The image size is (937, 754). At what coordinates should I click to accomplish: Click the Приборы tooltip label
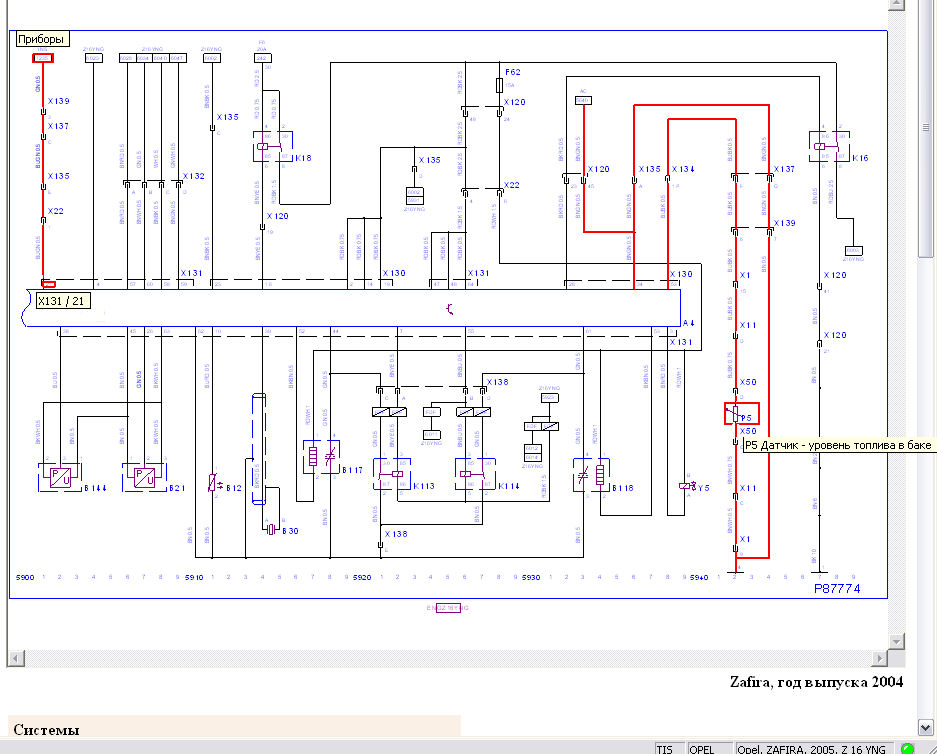[41, 39]
